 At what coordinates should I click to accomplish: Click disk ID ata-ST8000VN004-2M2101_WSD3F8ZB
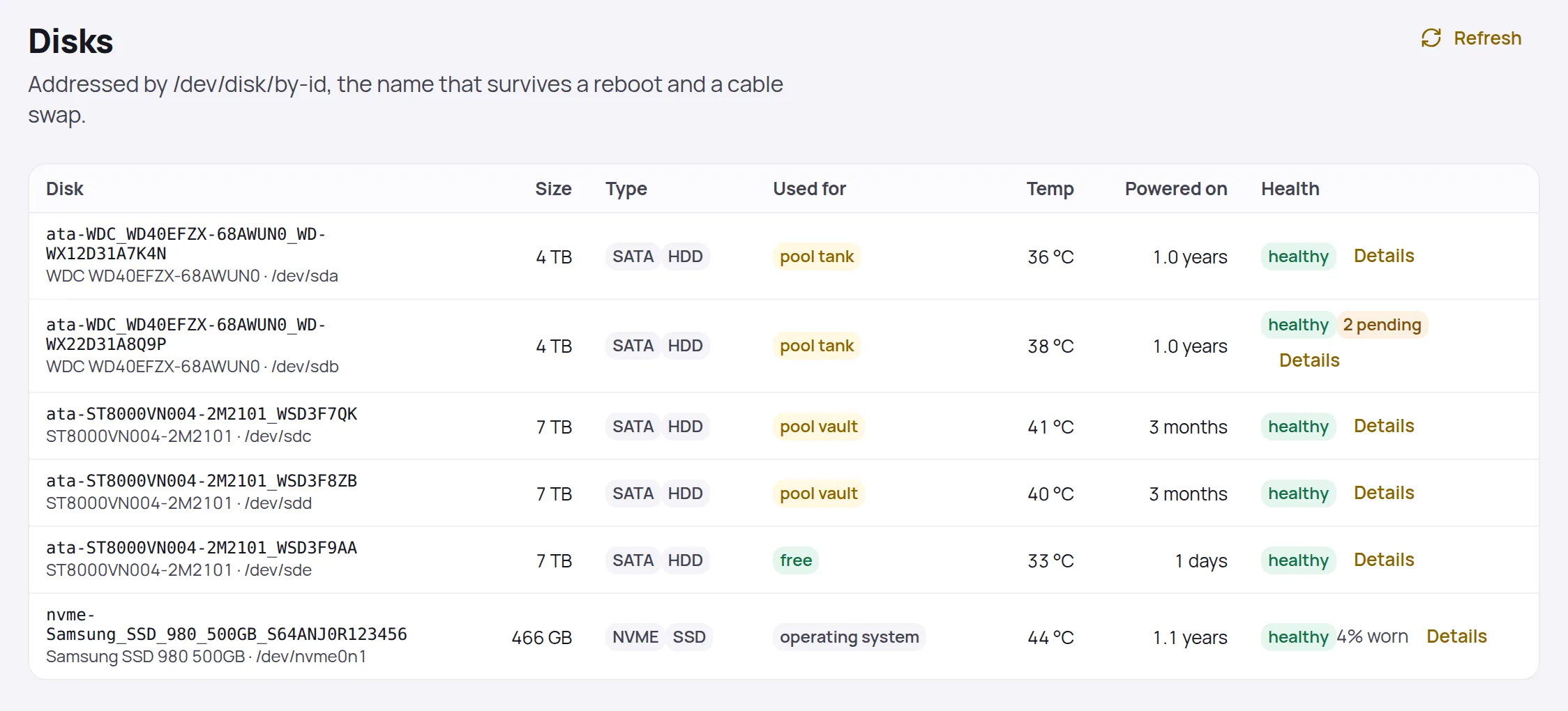(x=202, y=481)
